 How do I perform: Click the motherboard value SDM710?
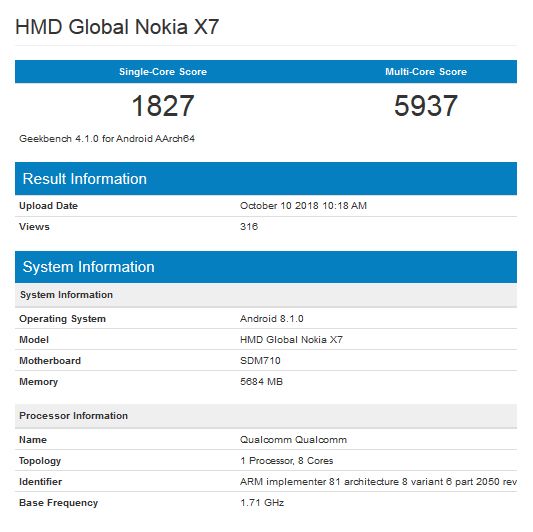pyautogui.click(x=260, y=361)
